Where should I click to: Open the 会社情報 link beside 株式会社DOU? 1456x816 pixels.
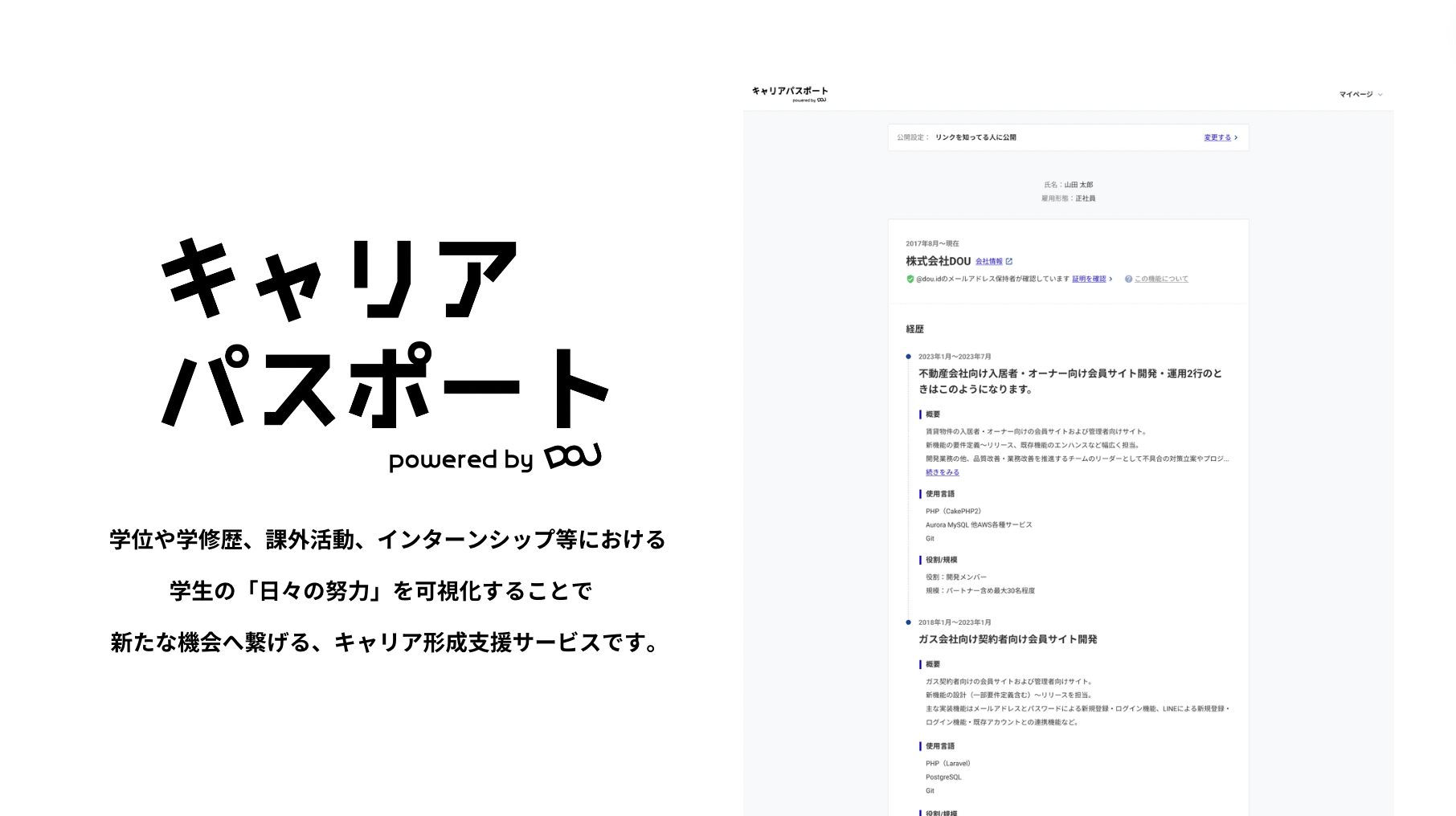pos(994,261)
